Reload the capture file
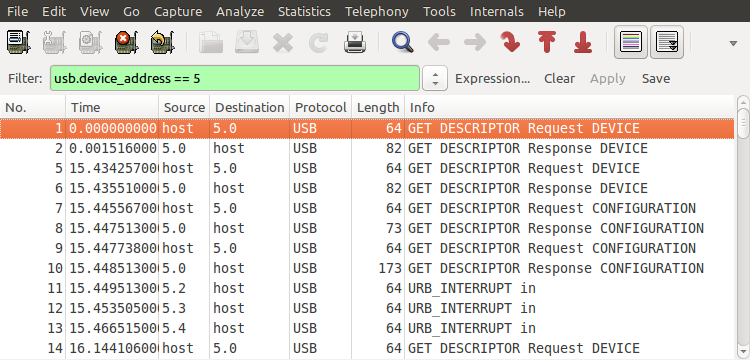The width and height of the screenshot is (750, 360). pyautogui.click(x=319, y=43)
